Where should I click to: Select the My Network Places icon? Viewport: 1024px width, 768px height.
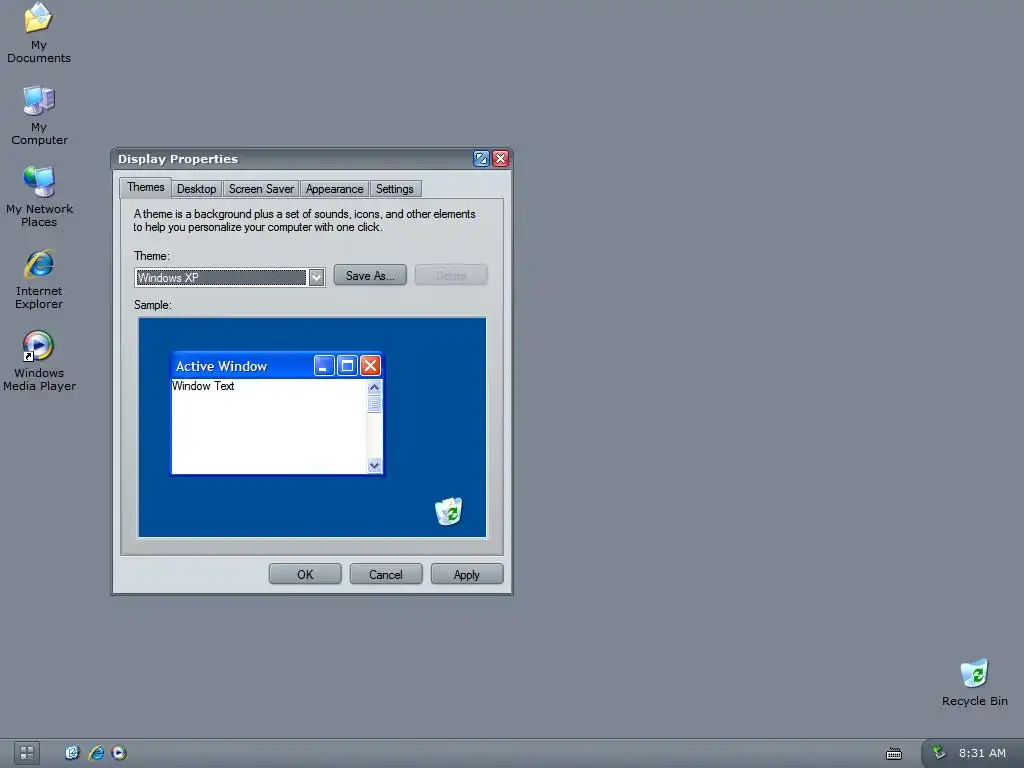39,197
